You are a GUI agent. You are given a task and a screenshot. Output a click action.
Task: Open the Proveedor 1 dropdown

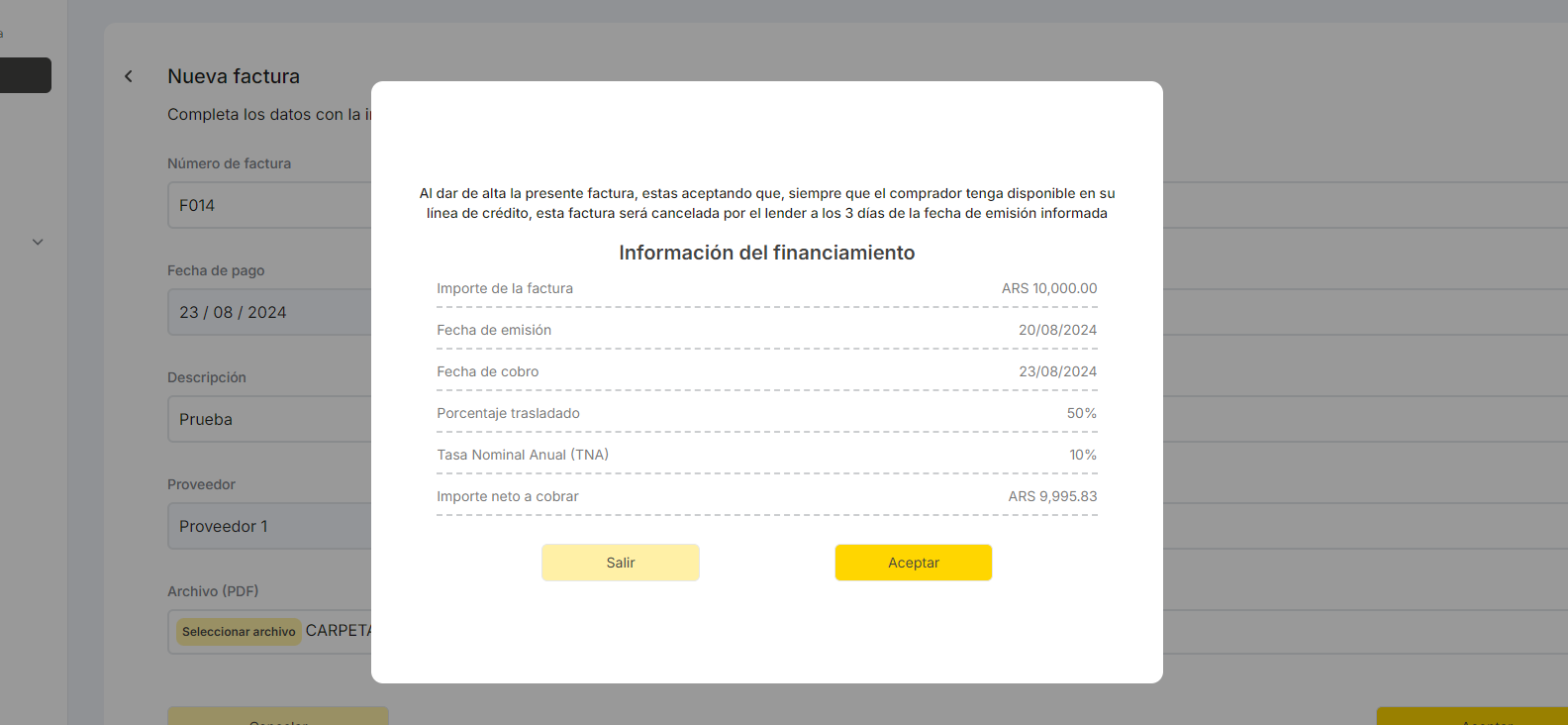tap(267, 526)
